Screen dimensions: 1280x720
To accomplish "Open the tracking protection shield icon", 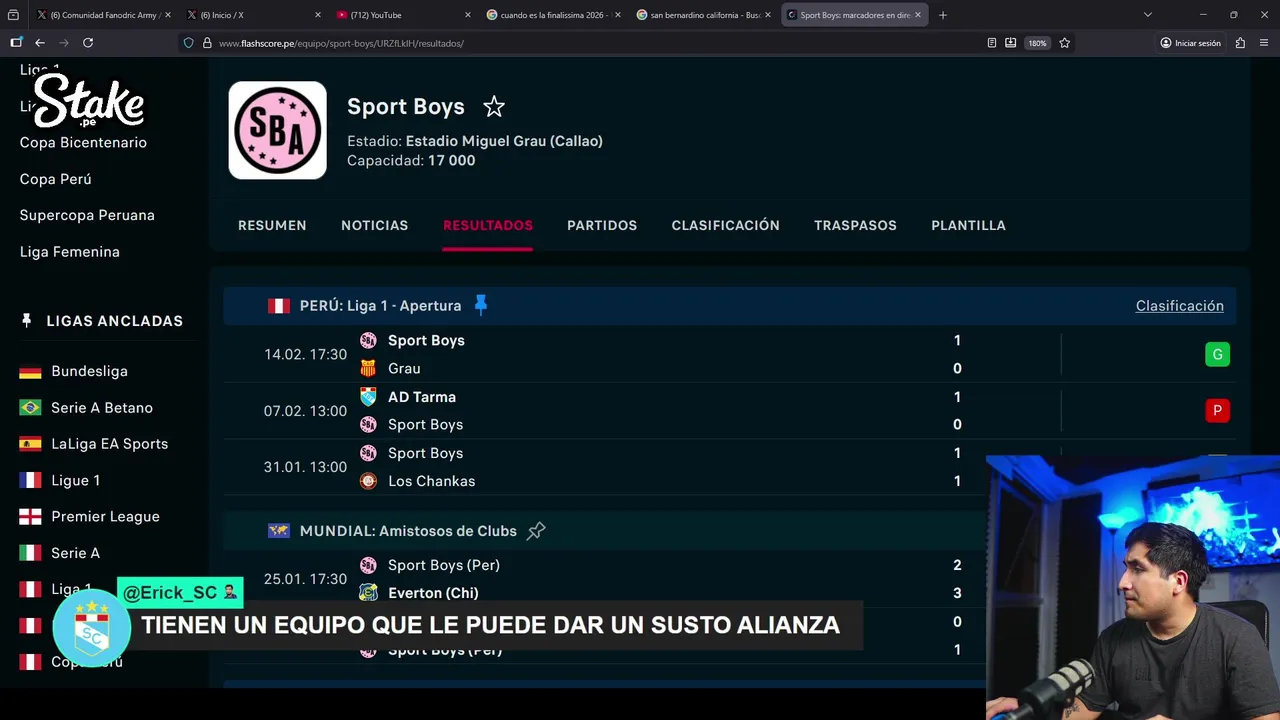I will point(188,43).
